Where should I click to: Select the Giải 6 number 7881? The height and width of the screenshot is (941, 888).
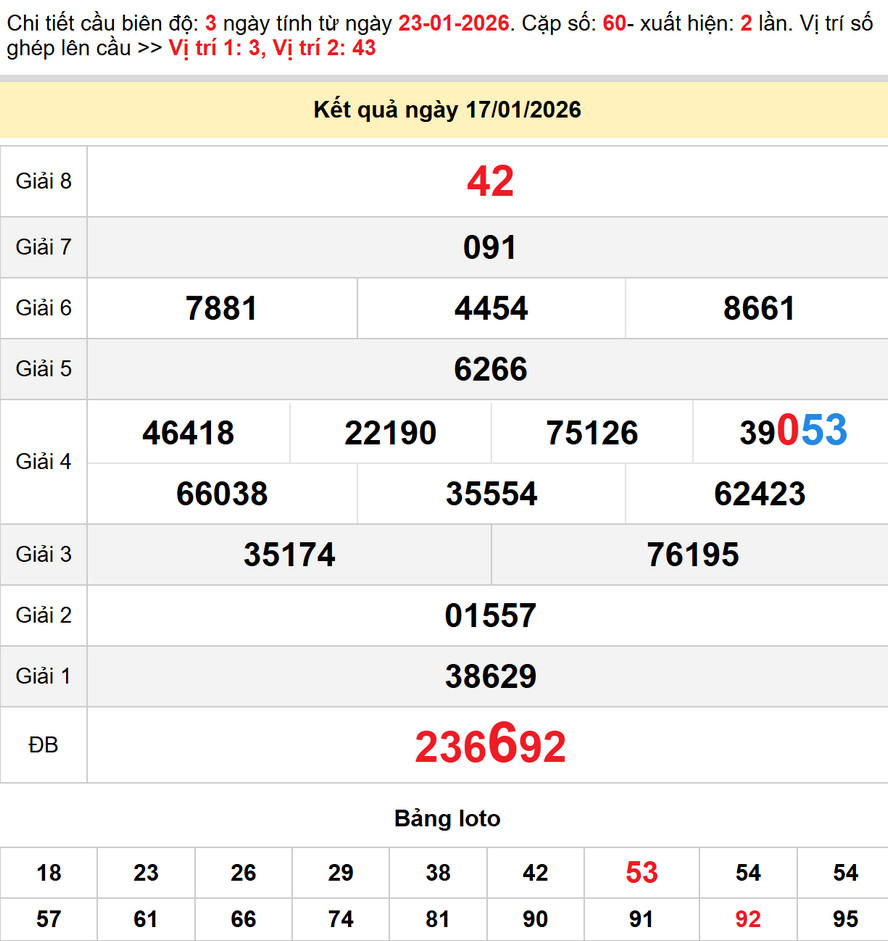point(222,309)
